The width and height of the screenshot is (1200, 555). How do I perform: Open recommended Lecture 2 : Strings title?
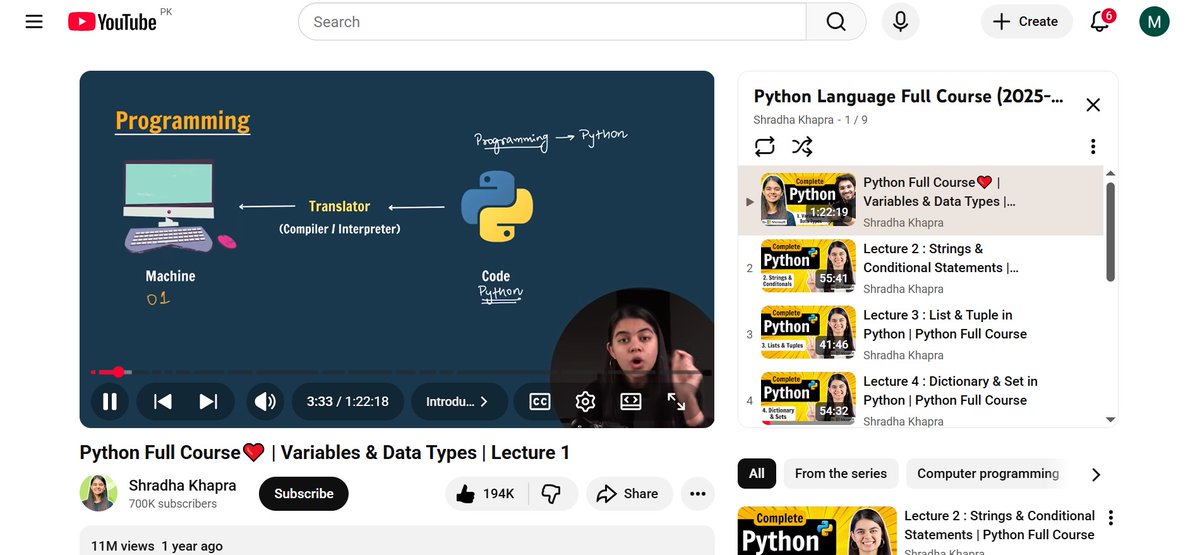coord(999,525)
